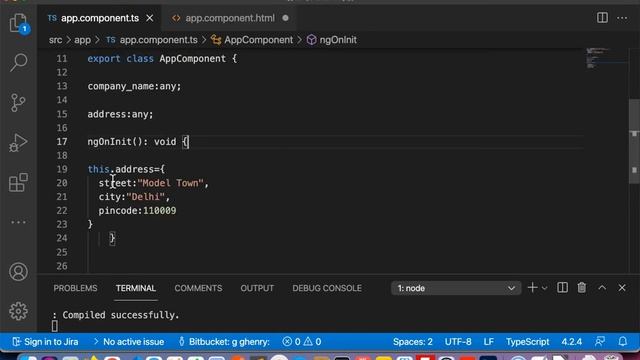Switch to the DEBUG CONSOLE panel tab
The image size is (640, 360).
pyautogui.click(x=327, y=288)
